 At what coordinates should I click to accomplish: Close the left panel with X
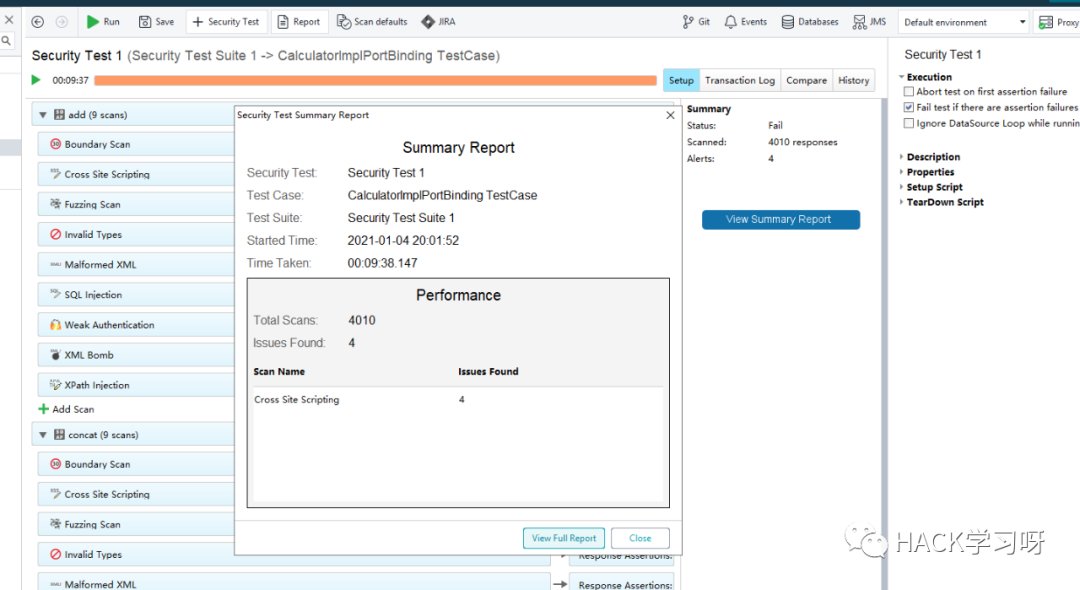tap(9, 19)
